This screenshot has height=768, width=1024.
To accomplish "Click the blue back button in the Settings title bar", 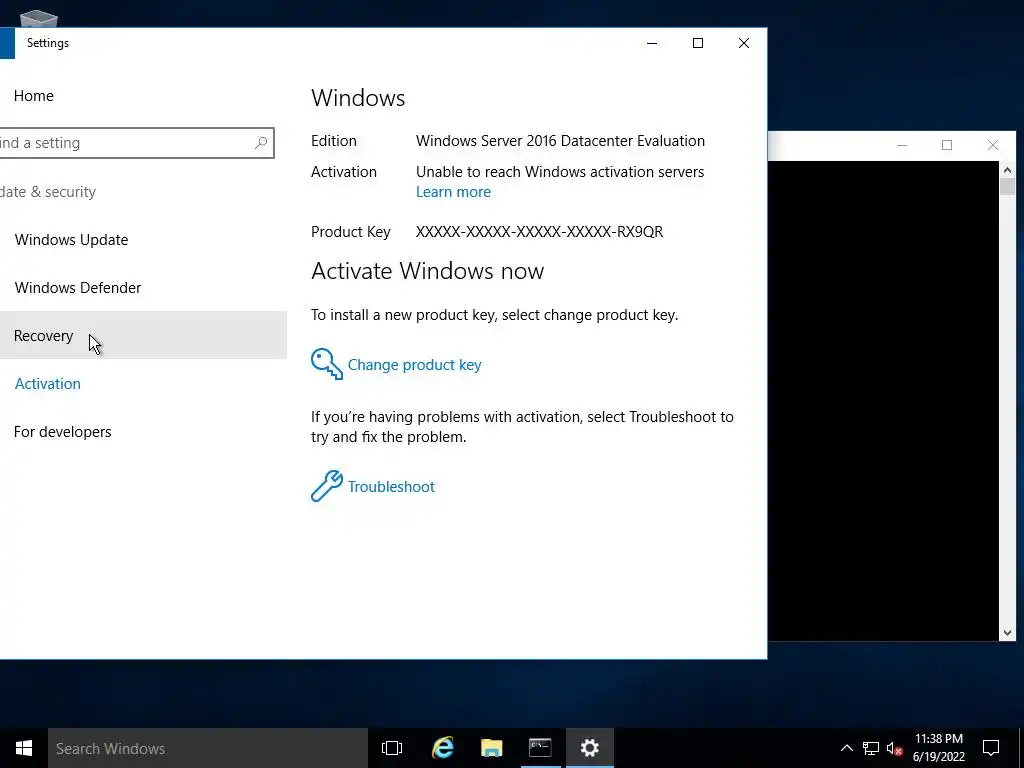I will [x=7, y=43].
